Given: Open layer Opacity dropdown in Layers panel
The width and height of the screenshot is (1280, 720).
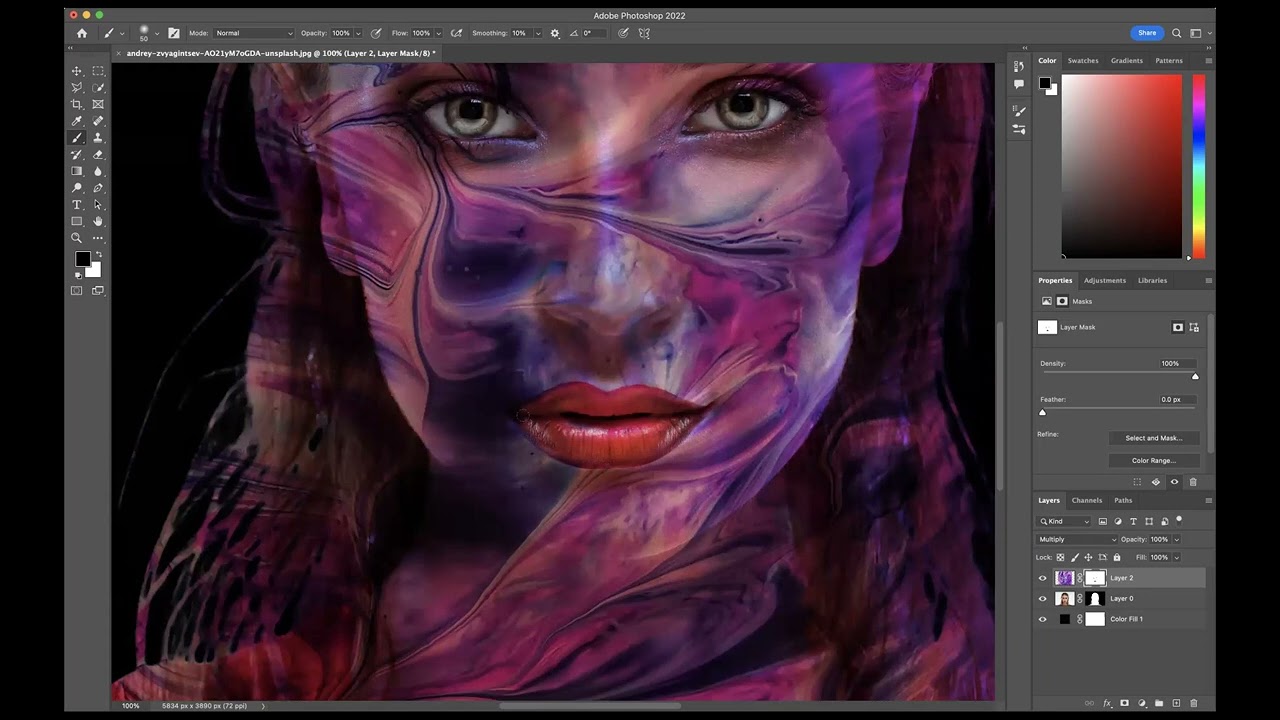Looking at the screenshot, I should click(x=1177, y=539).
